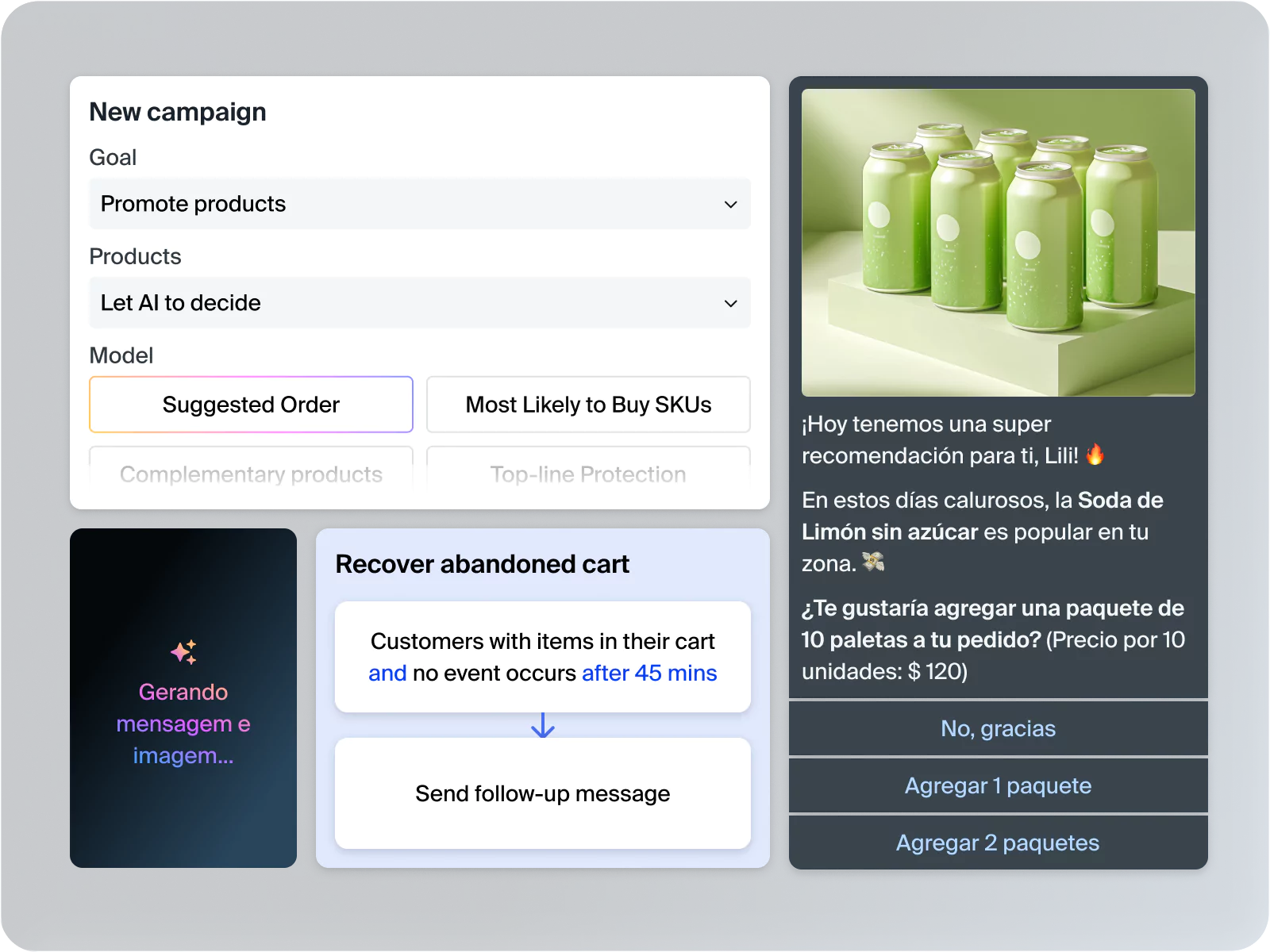Expand the Products dropdown 'Let AI to decide'

419,303
